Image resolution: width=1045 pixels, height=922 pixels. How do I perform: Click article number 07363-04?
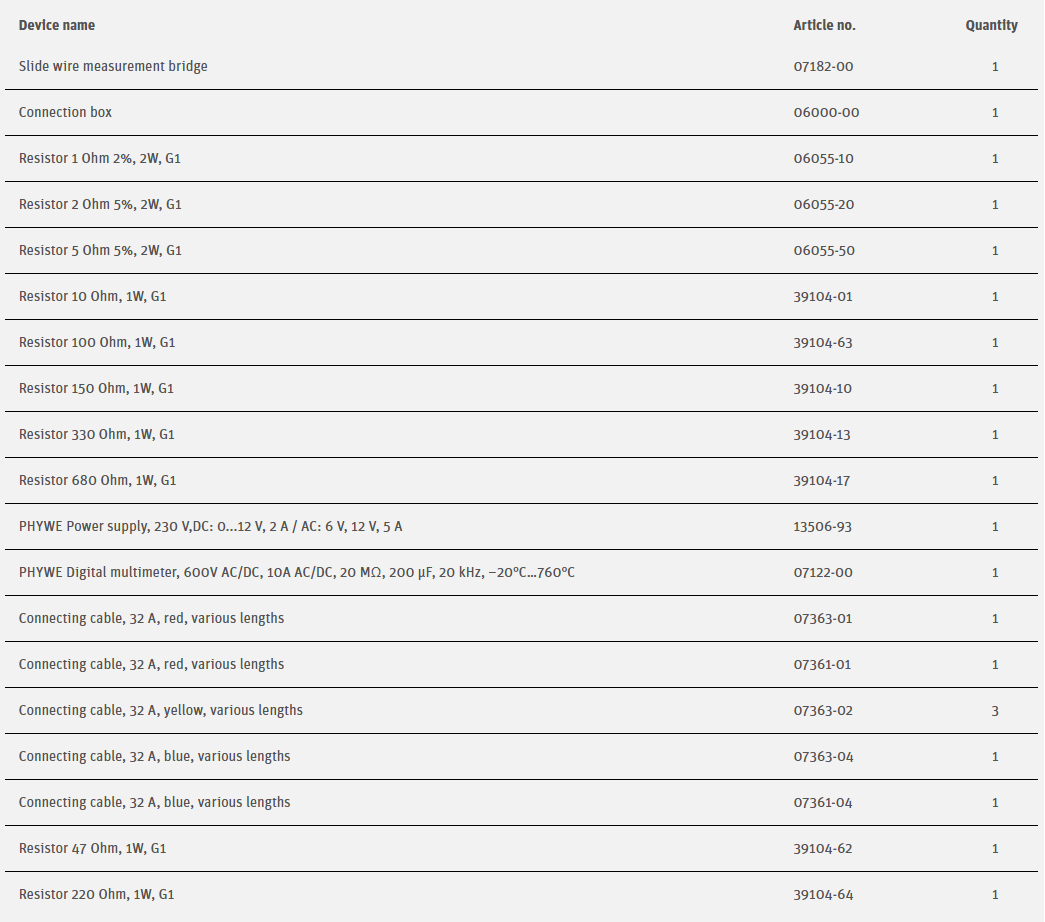point(824,756)
